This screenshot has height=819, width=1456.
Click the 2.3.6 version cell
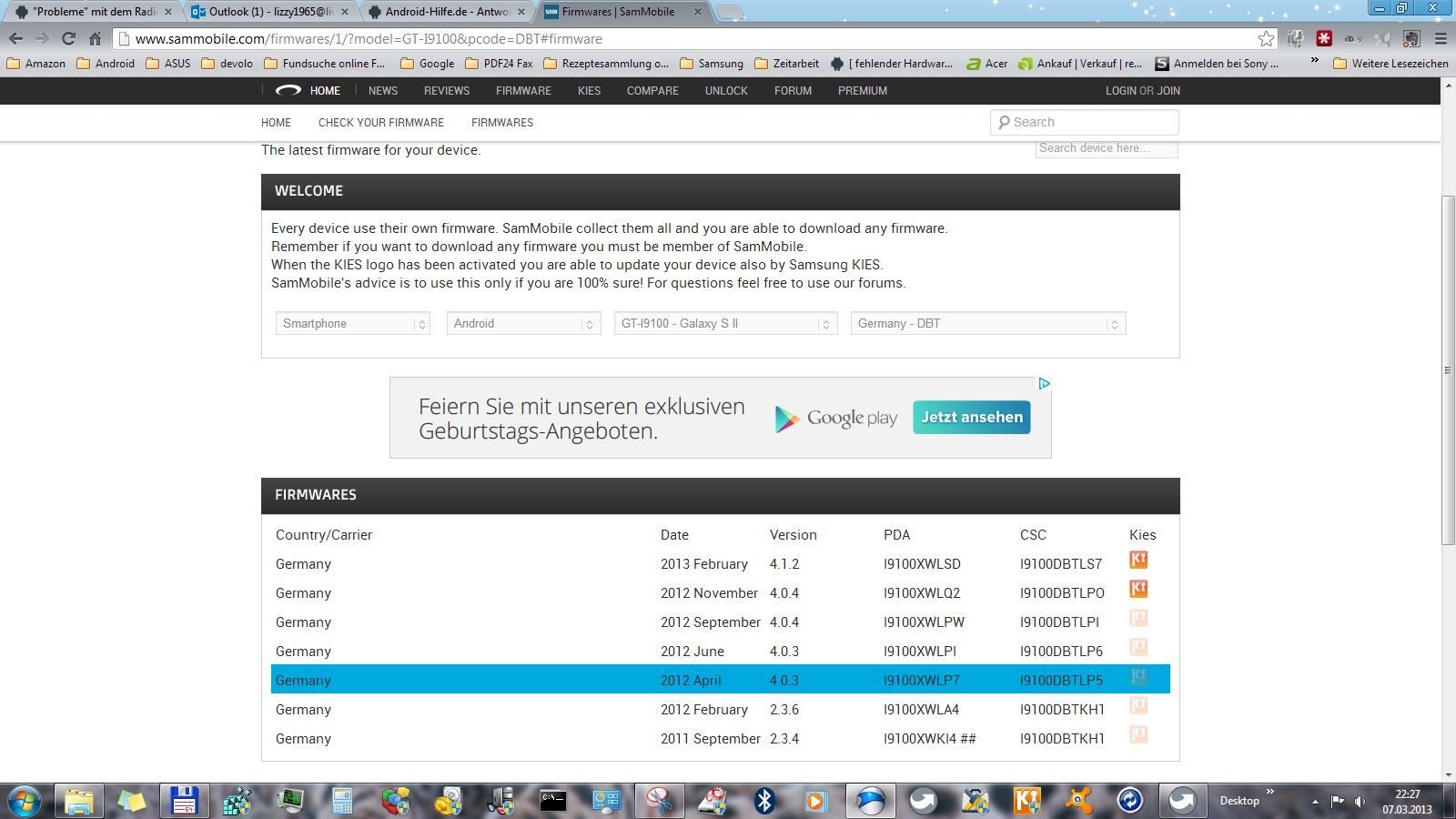coord(784,710)
